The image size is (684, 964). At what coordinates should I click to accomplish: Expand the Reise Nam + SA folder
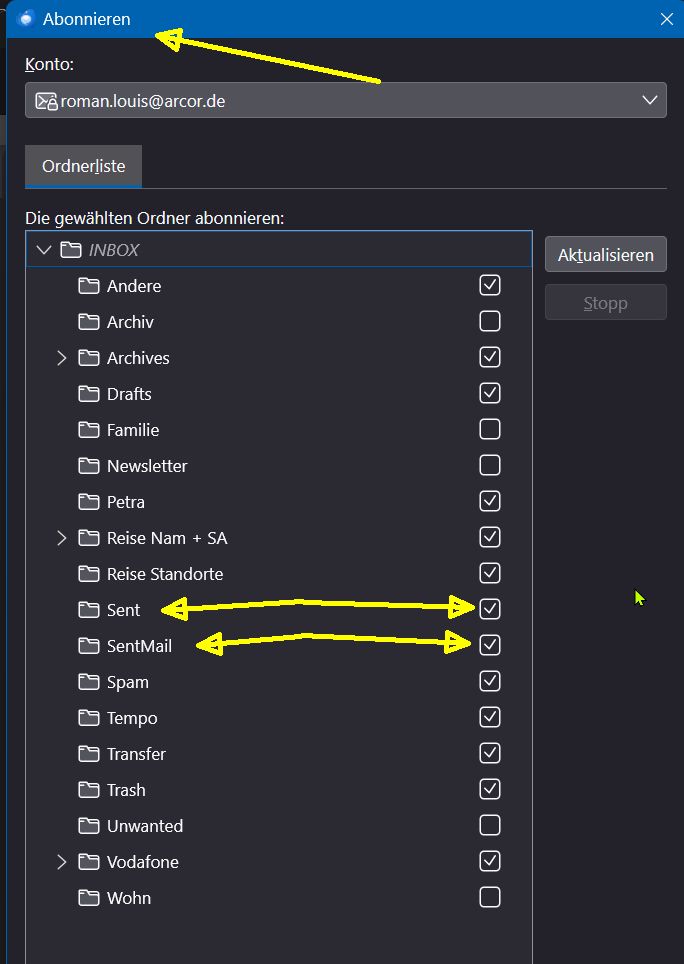coord(61,538)
